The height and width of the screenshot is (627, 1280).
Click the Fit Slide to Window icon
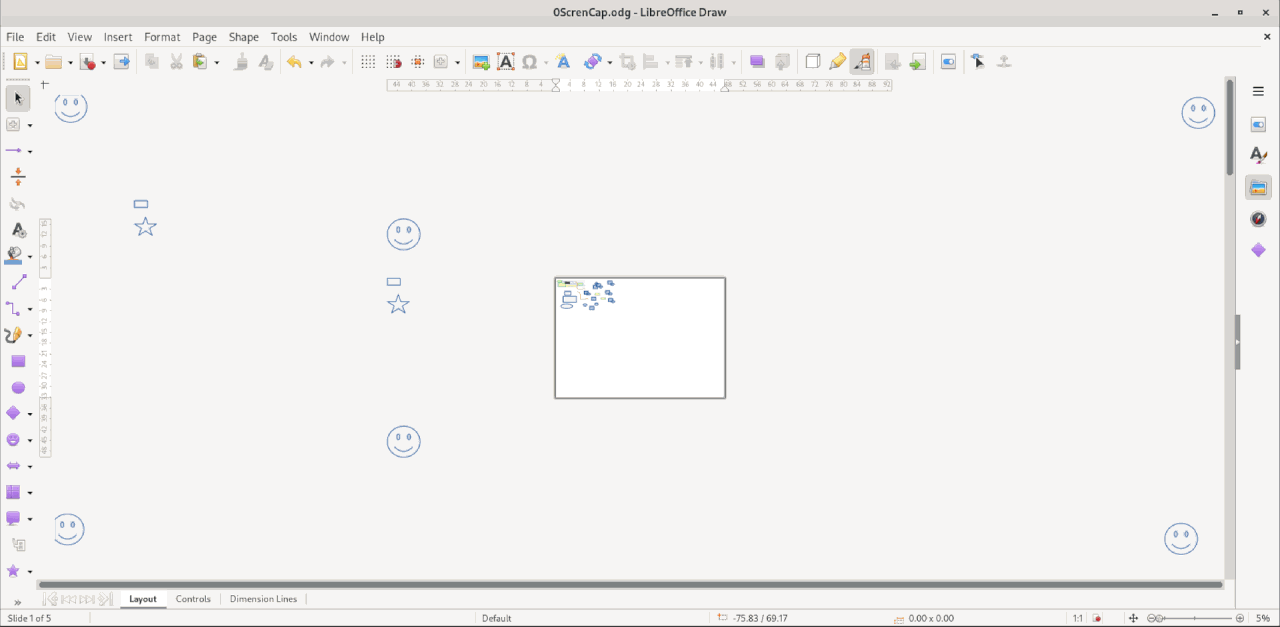coord(1133,618)
